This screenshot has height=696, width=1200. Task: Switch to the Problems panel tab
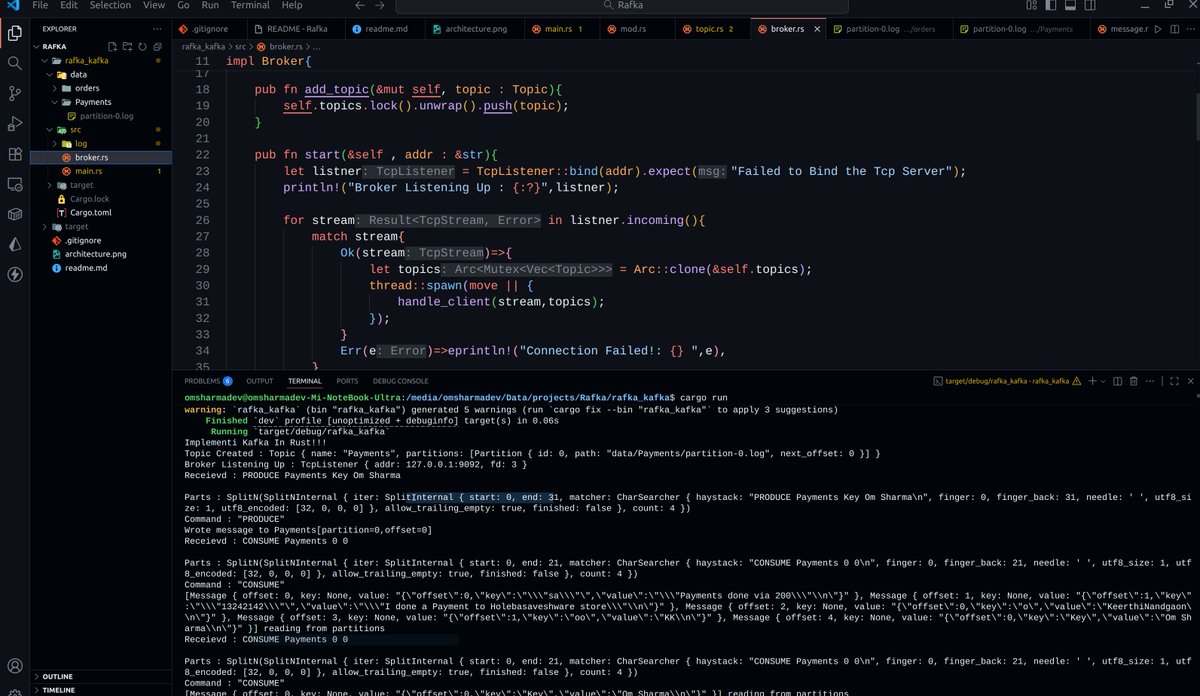[x=208, y=381]
